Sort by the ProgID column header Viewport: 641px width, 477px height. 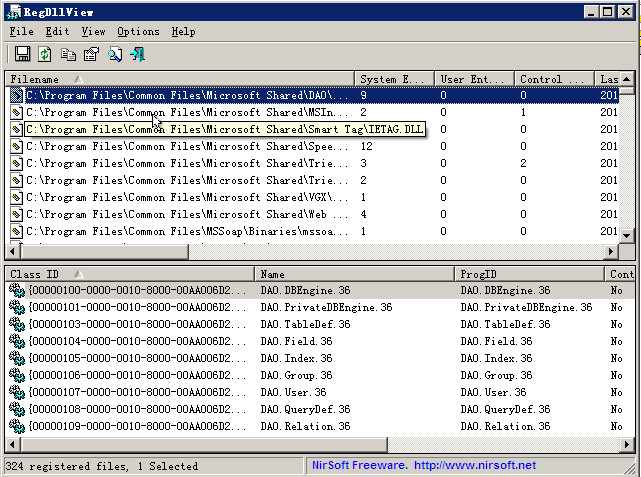pyautogui.click(x=529, y=274)
